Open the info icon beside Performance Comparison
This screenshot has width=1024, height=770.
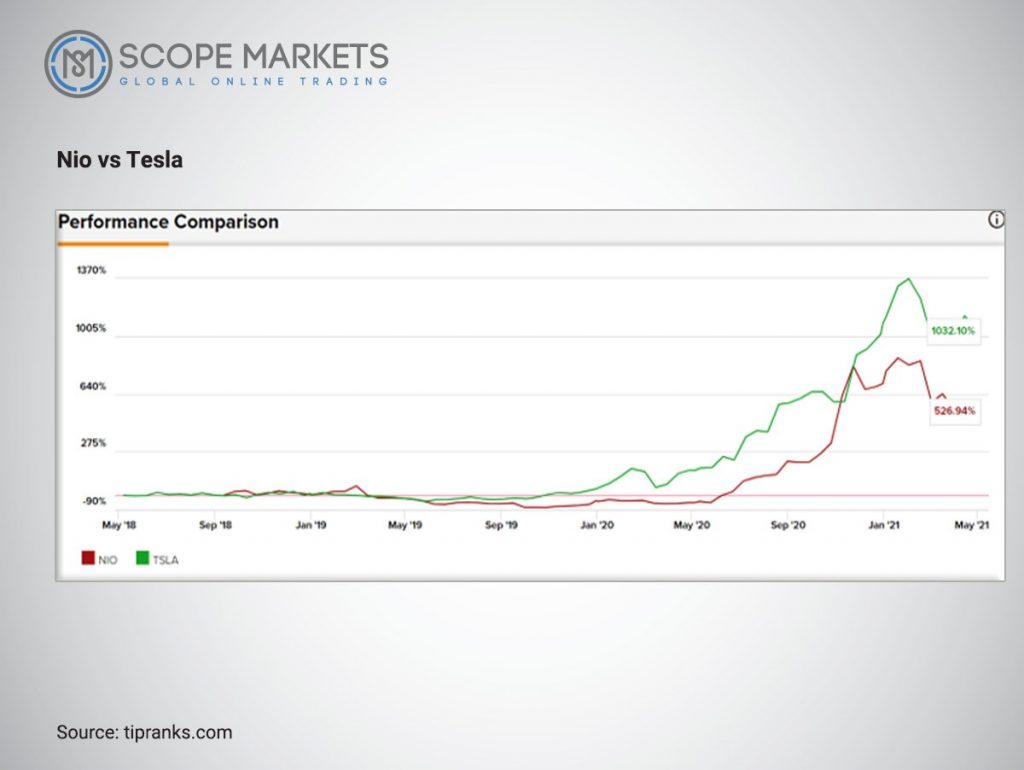(995, 220)
